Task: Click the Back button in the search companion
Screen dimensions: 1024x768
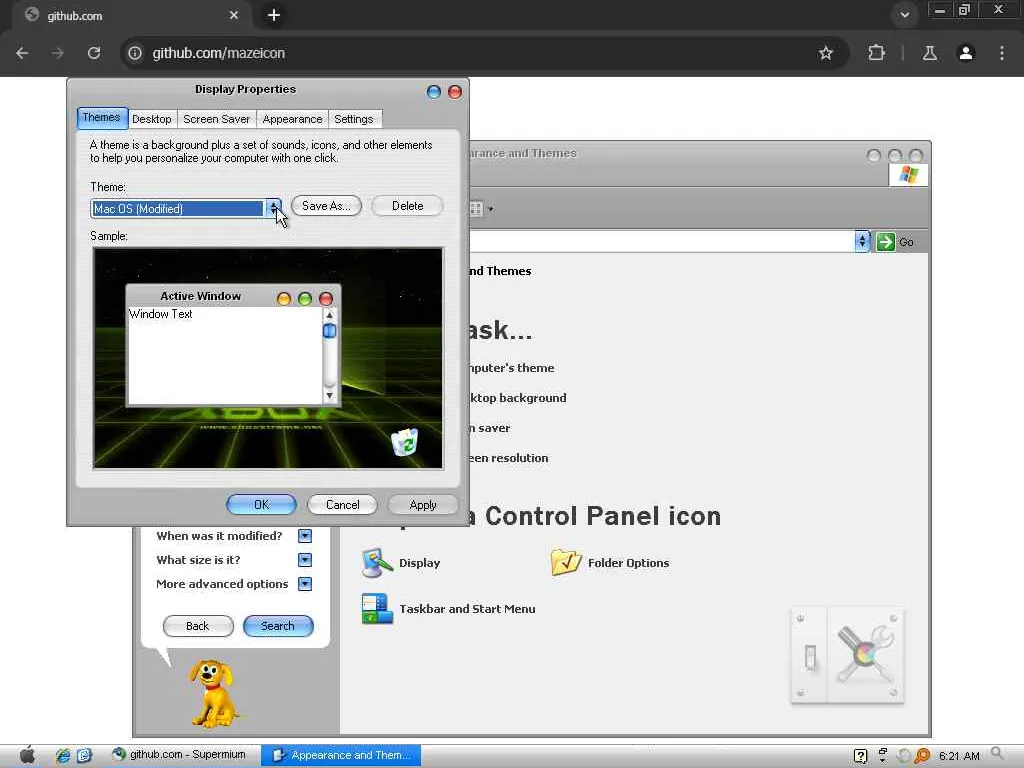Action: pos(198,626)
